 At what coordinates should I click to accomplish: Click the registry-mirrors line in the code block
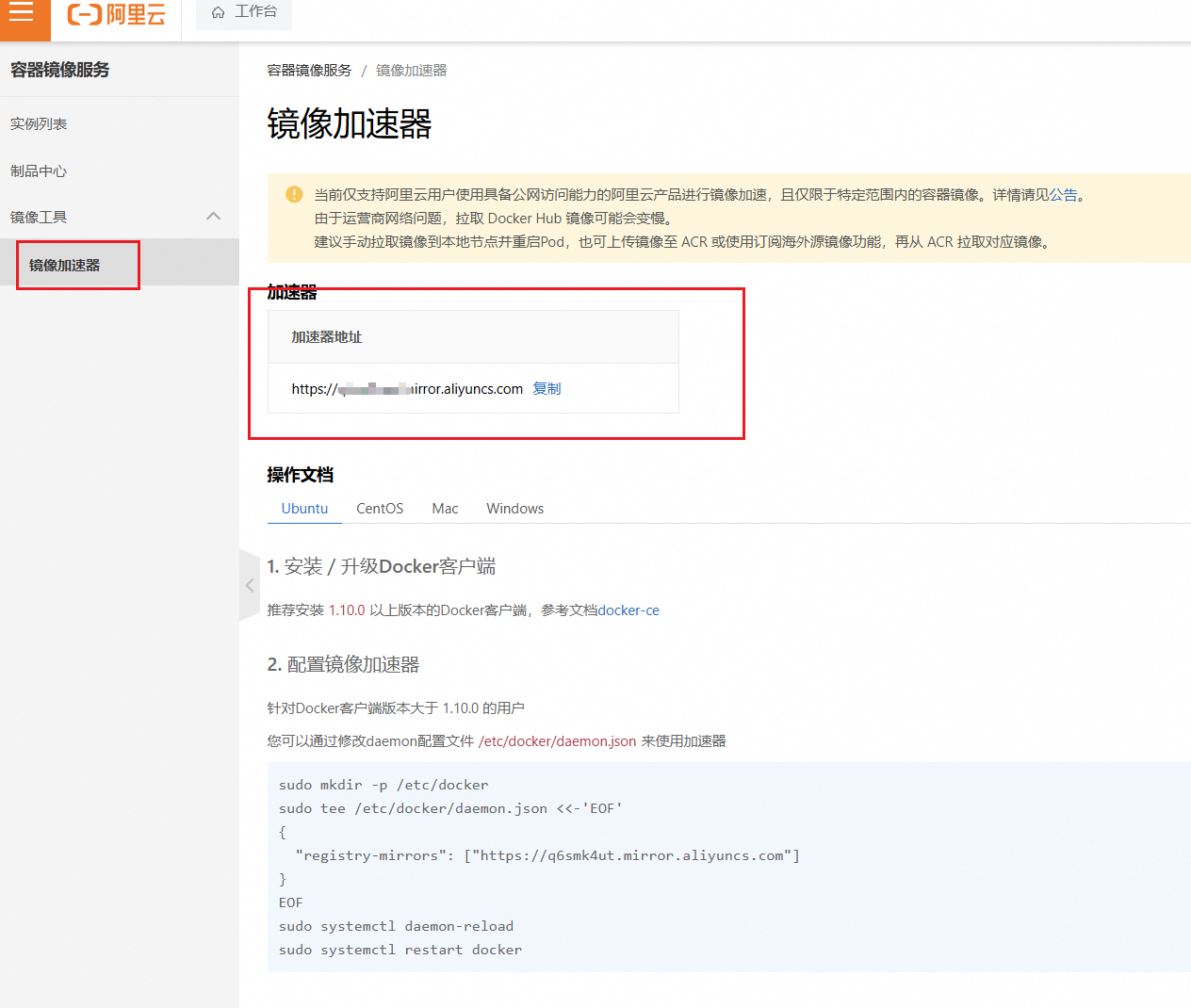pos(547,855)
